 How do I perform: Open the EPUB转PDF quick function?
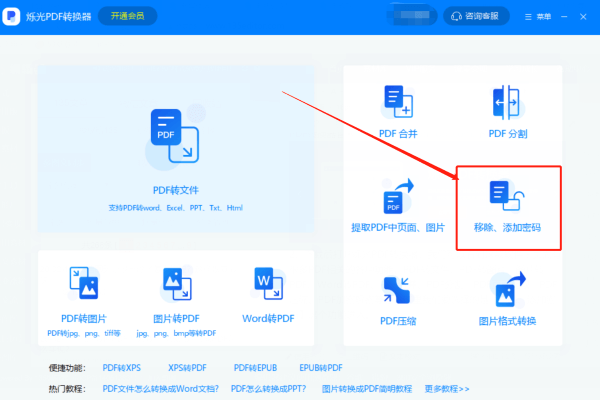321,368
